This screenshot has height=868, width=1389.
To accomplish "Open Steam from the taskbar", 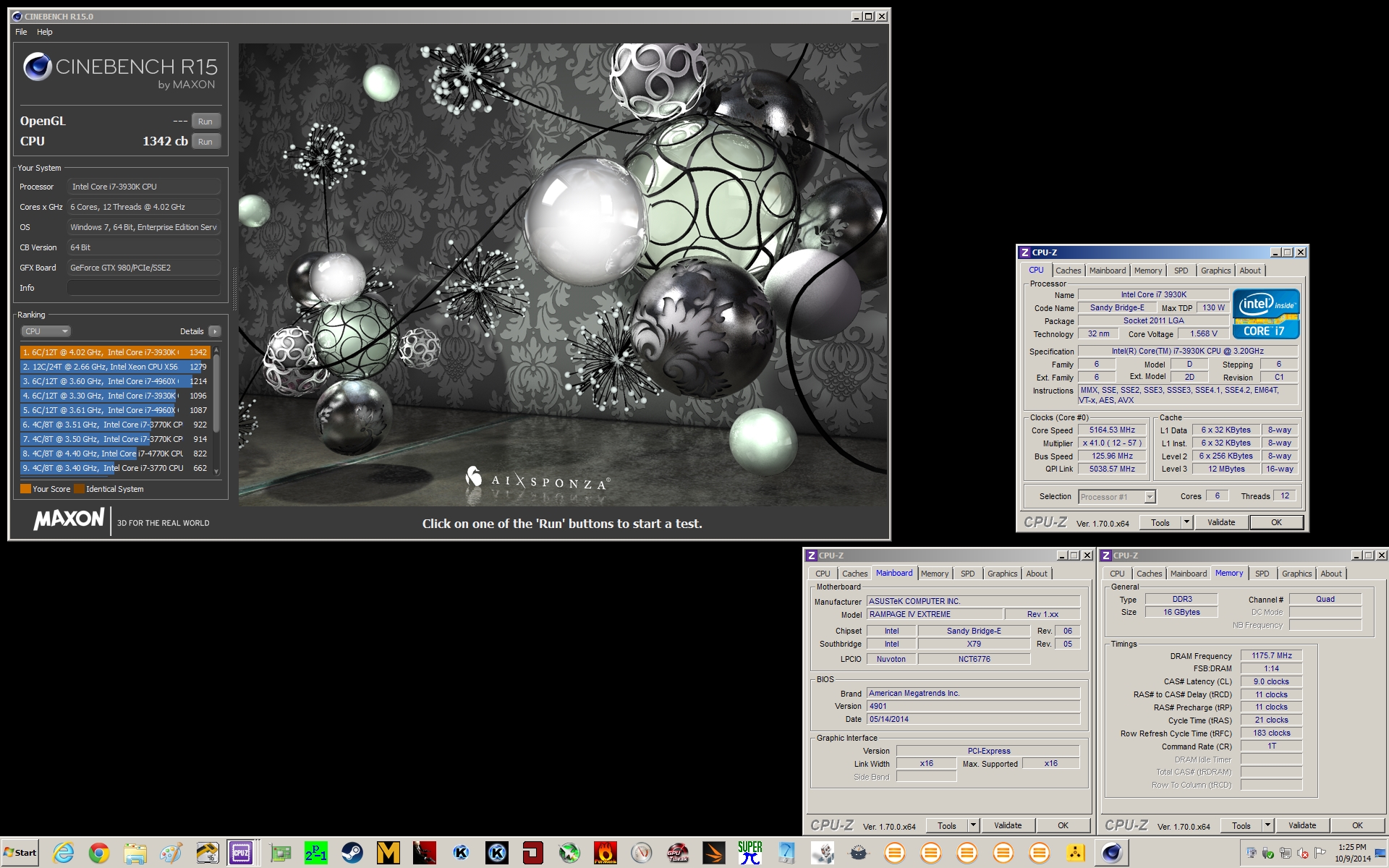I will (352, 854).
